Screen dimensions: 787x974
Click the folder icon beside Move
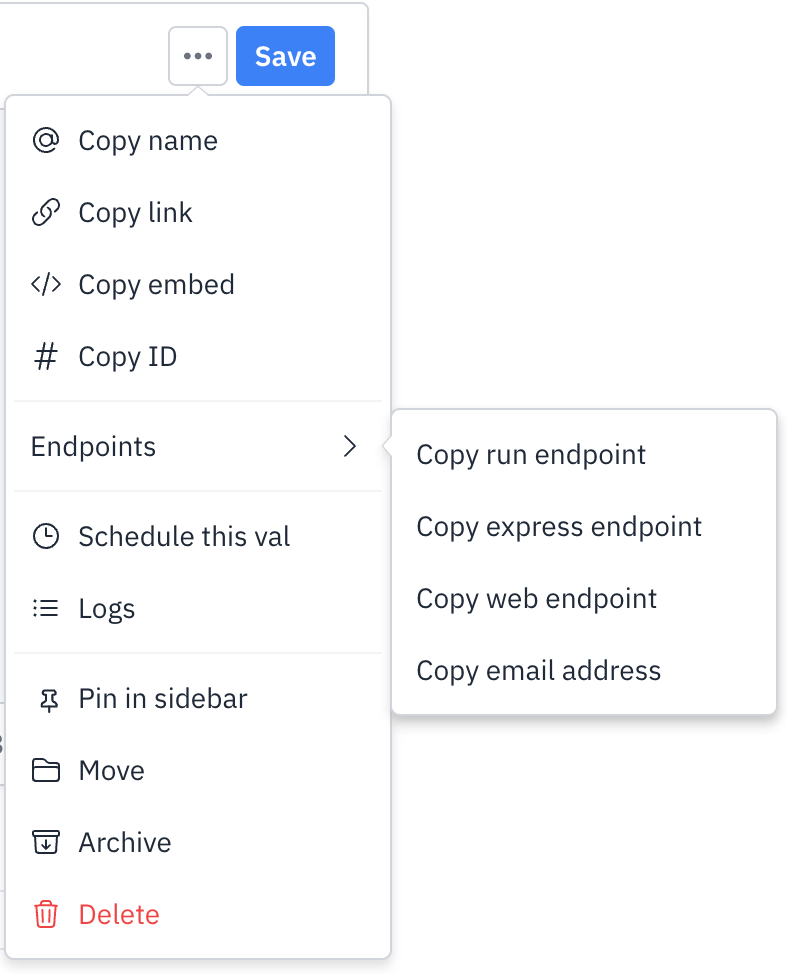coord(46,770)
